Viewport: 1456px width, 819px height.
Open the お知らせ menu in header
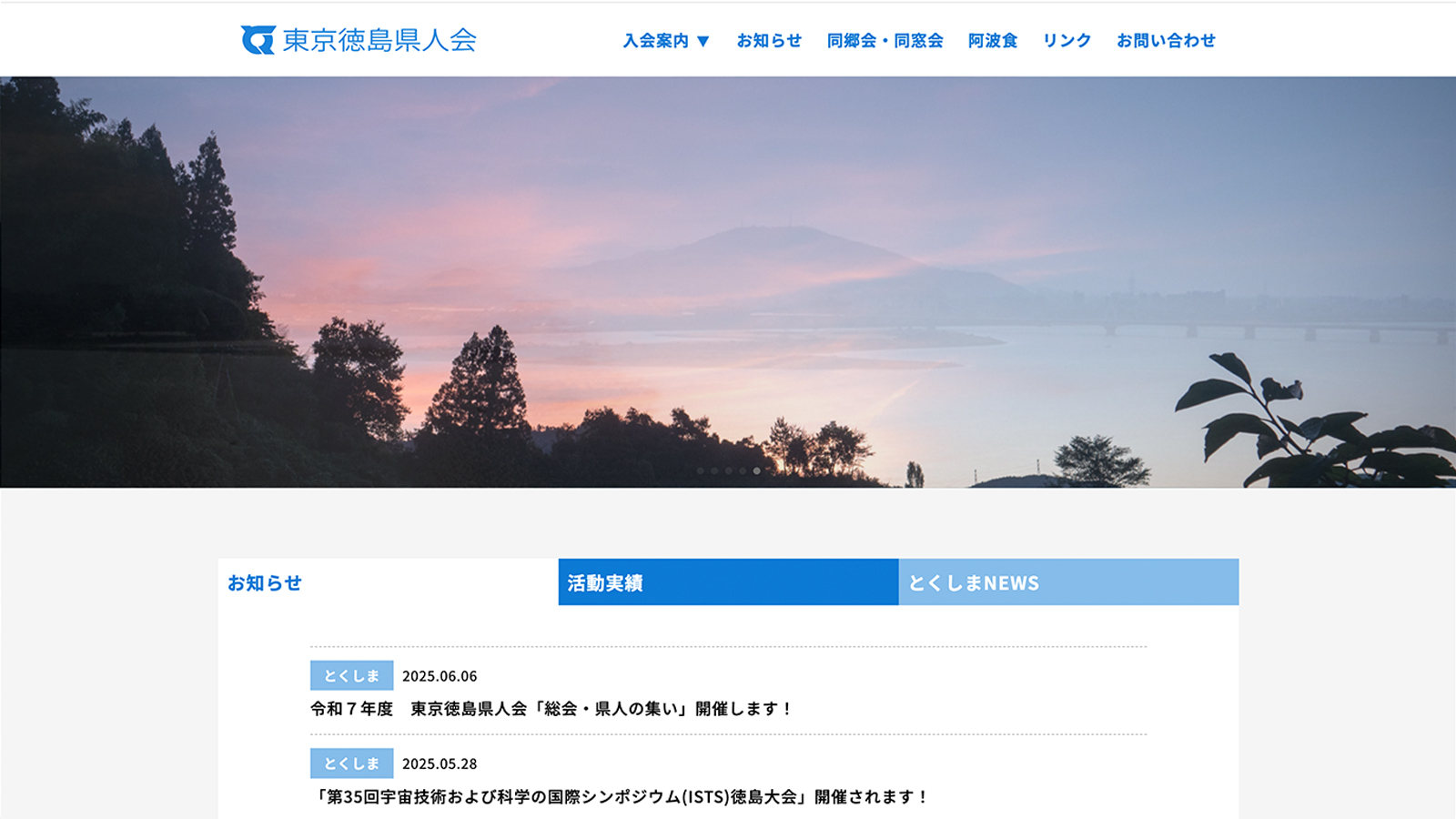coord(769,41)
